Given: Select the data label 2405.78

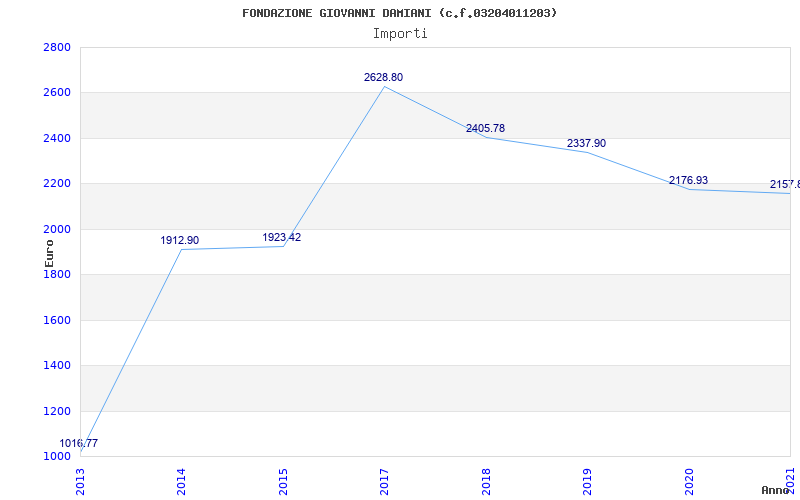Looking at the screenshot, I should pos(485,129).
